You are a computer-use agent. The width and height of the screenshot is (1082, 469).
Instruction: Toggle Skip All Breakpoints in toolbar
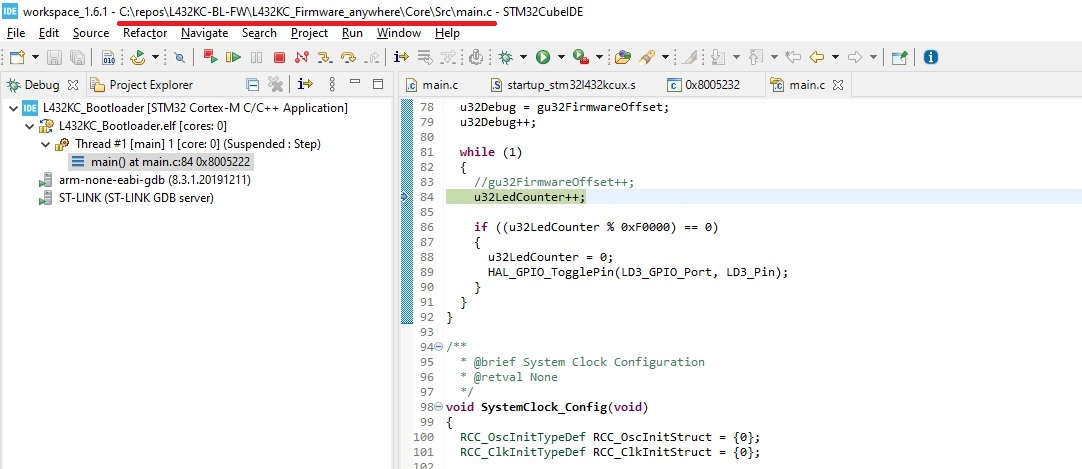[179, 57]
